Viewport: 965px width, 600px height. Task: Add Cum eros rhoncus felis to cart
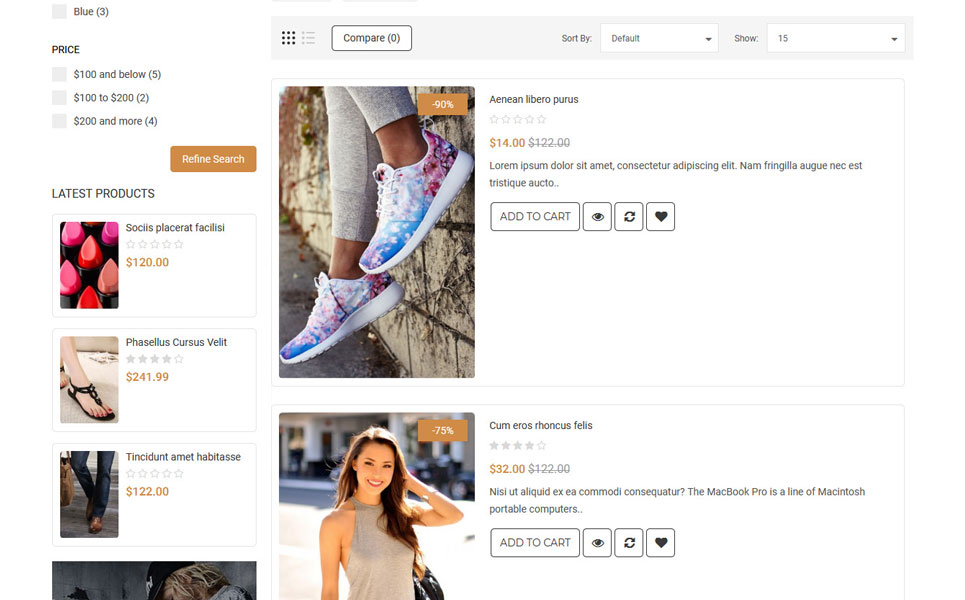(535, 543)
